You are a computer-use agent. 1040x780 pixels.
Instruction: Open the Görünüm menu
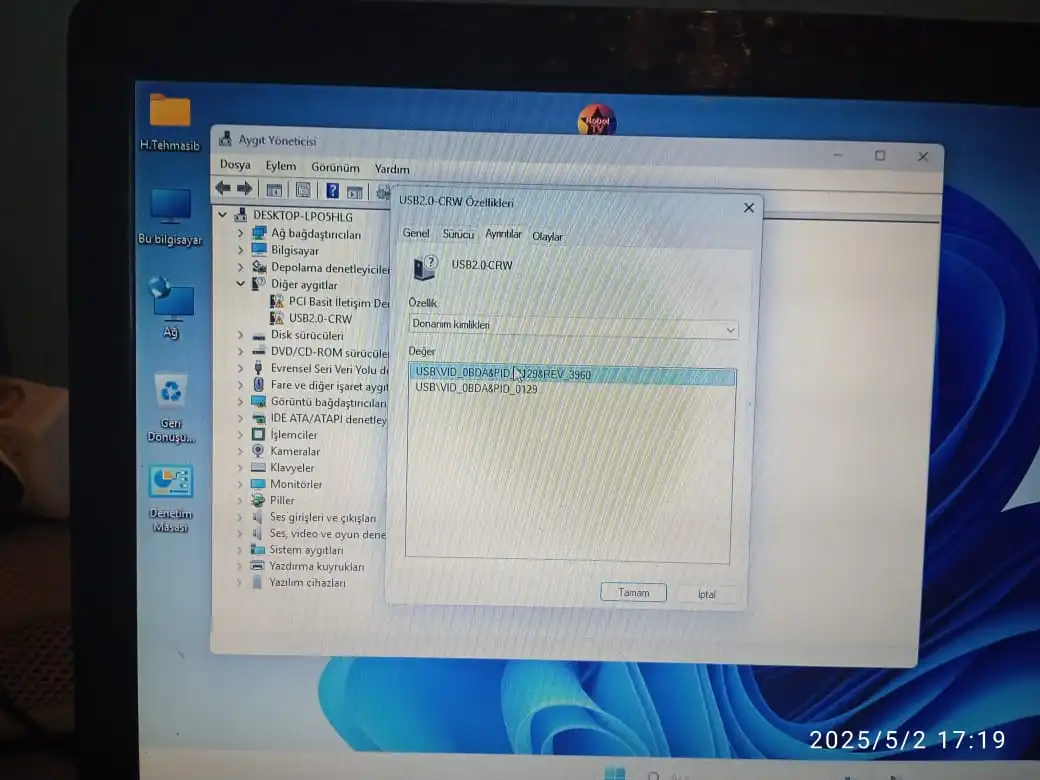pos(336,167)
